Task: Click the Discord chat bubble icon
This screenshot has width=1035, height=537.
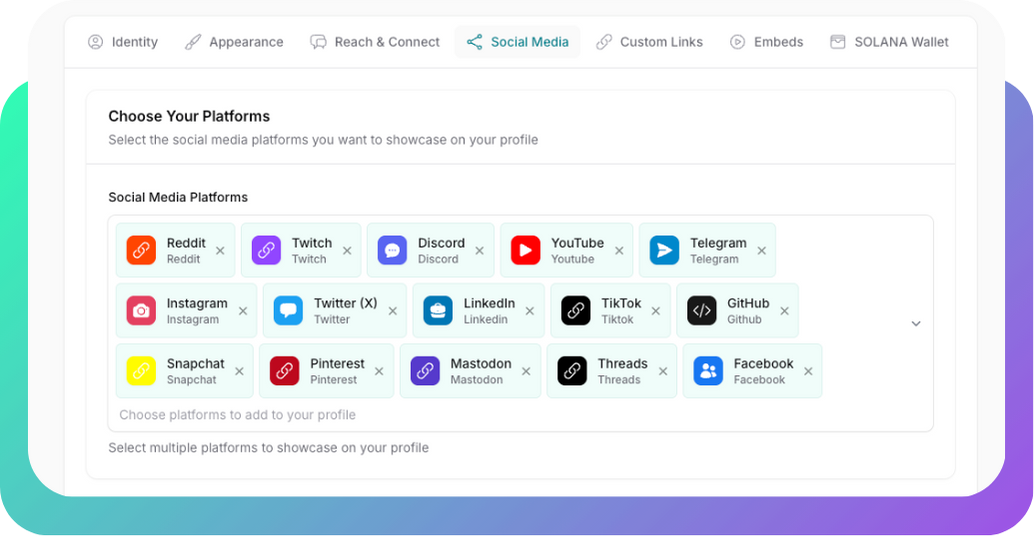Action: pos(392,250)
